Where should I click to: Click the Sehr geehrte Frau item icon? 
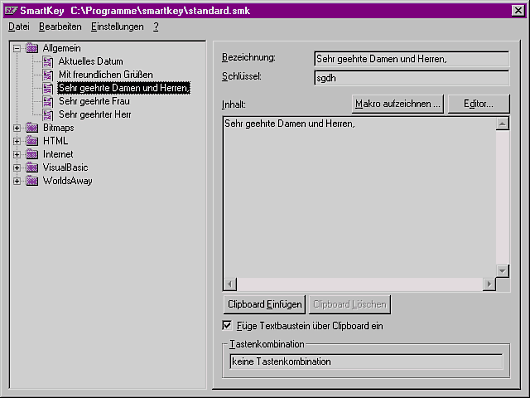(48, 101)
